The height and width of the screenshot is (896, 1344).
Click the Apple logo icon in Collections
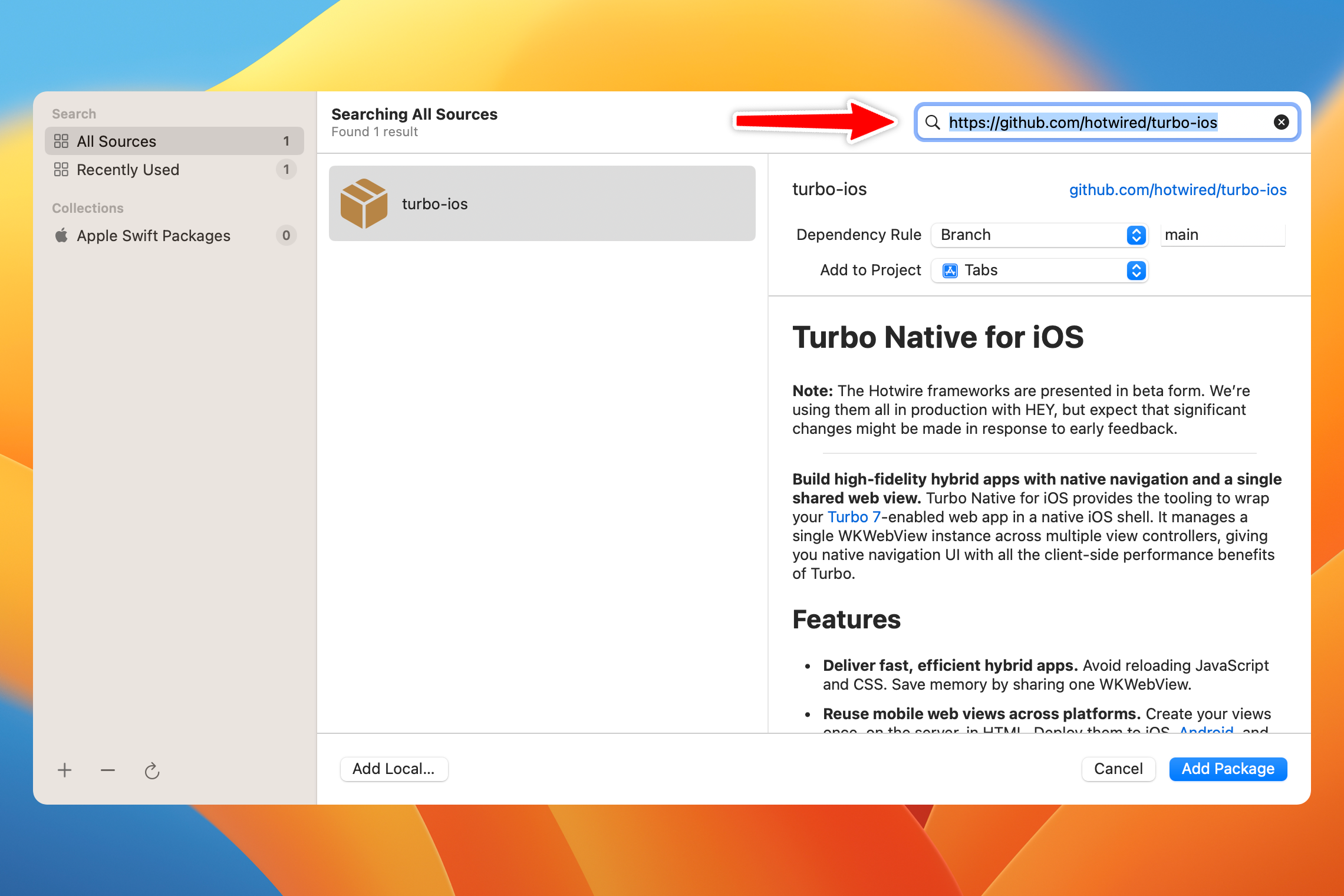[x=61, y=235]
